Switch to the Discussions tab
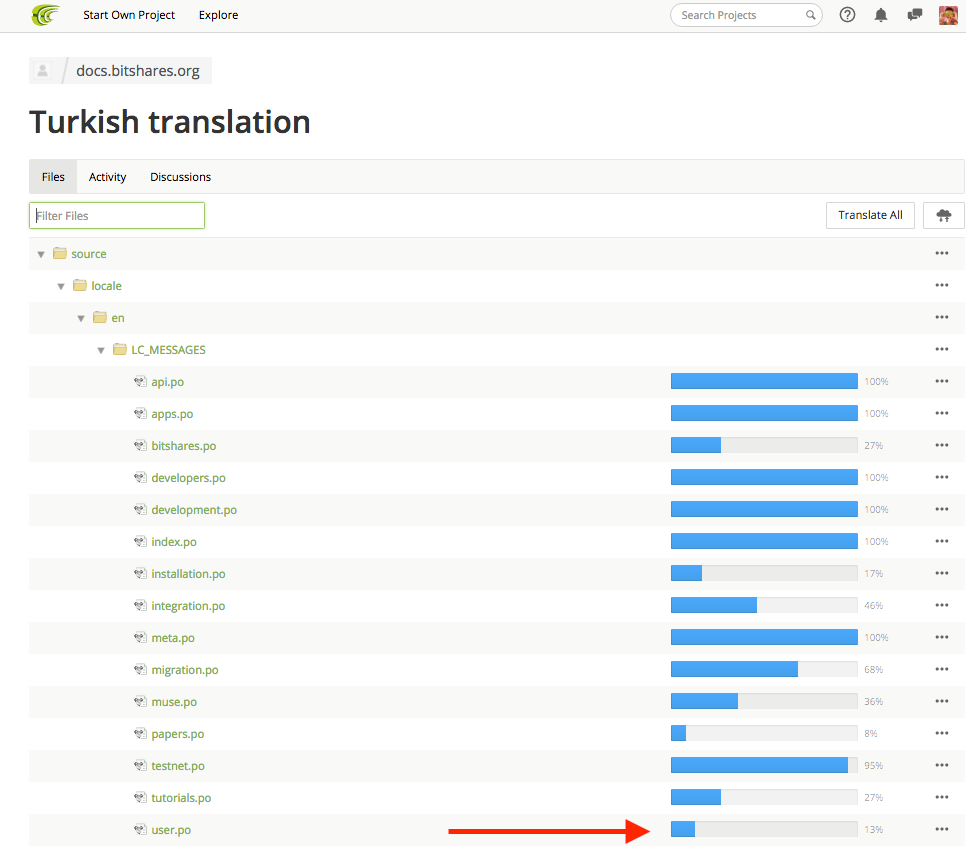 (181, 177)
